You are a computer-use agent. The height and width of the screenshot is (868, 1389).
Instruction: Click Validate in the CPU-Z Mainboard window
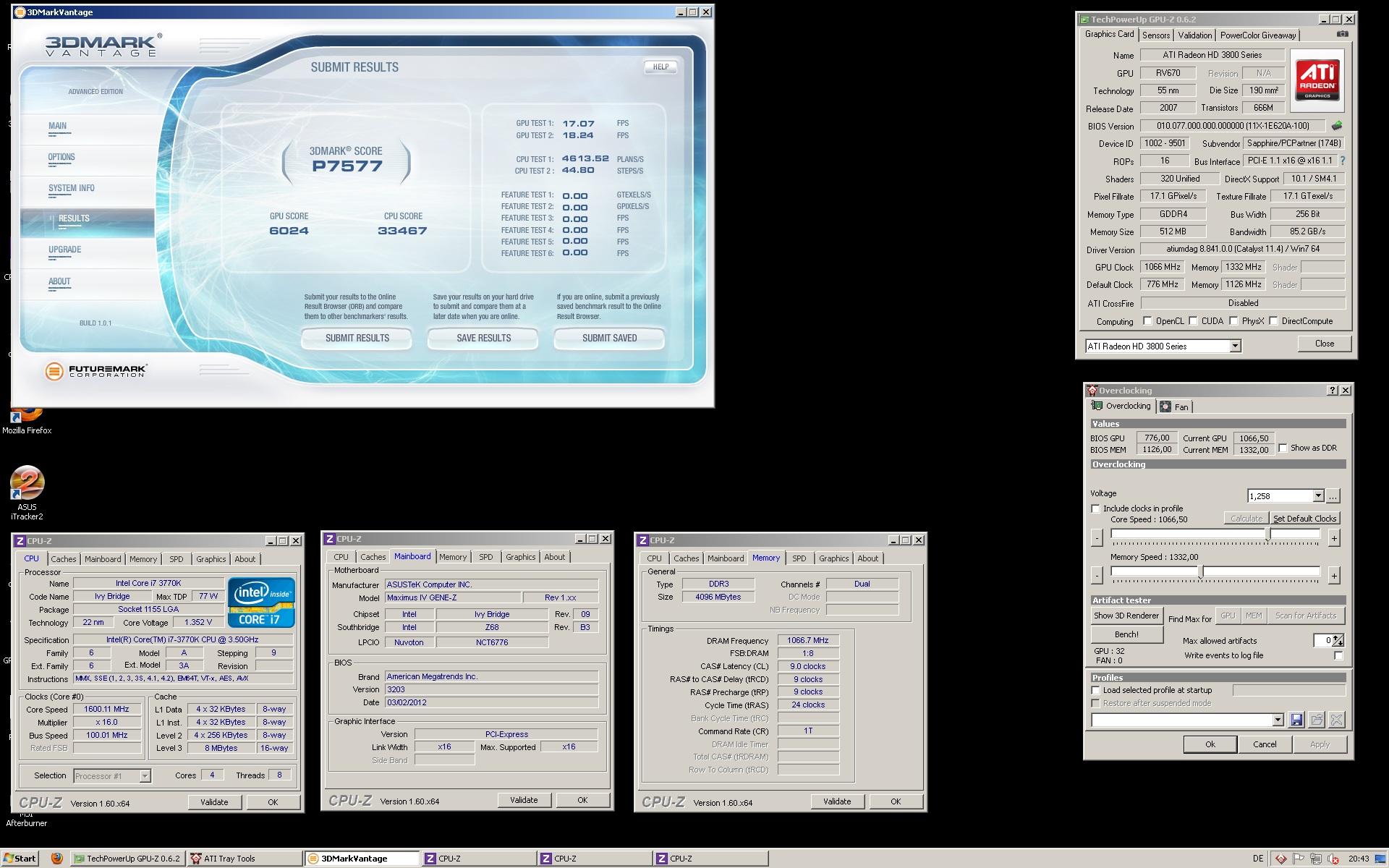[524, 800]
